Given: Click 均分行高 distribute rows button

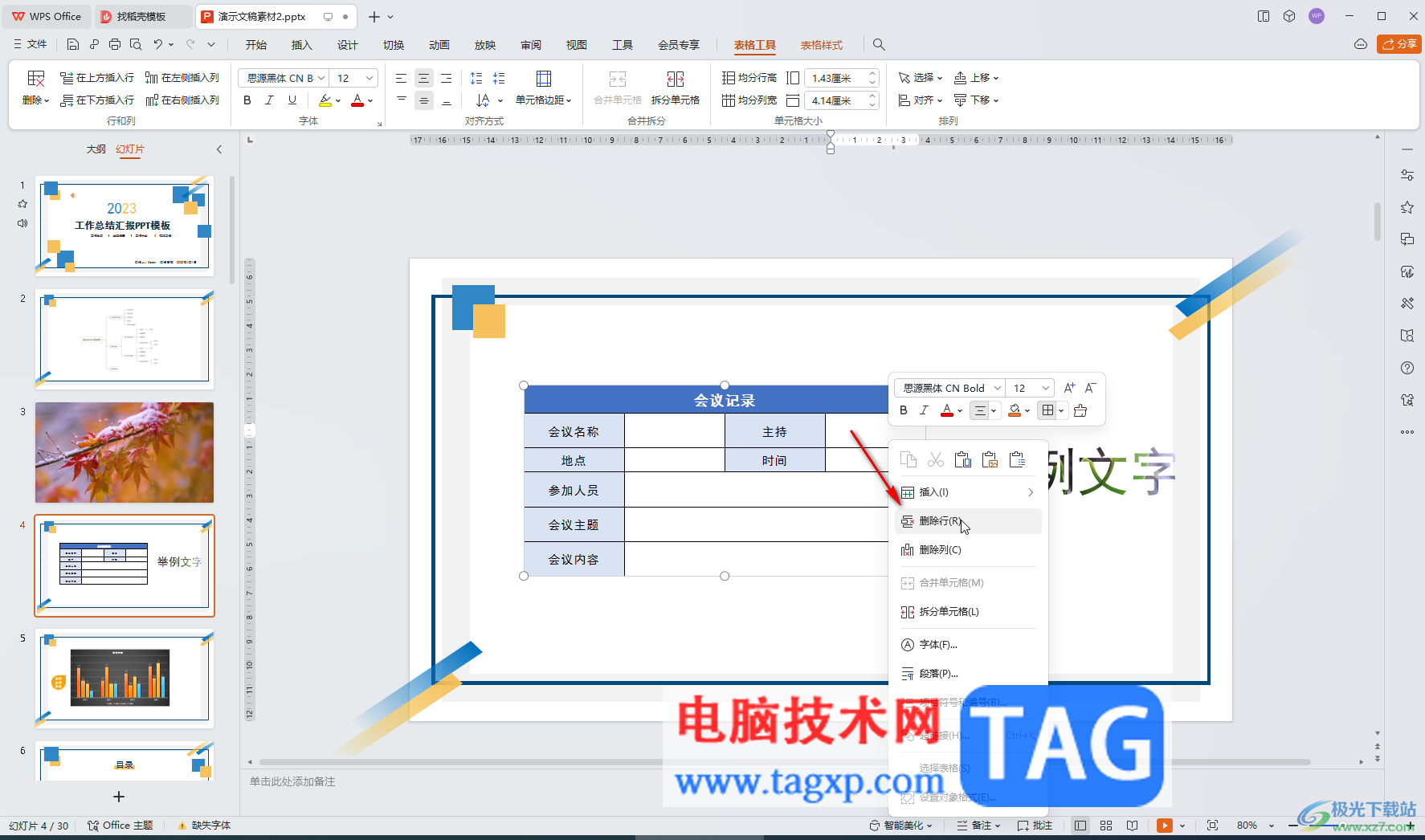Looking at the screenshot, I should pos(749,78).
